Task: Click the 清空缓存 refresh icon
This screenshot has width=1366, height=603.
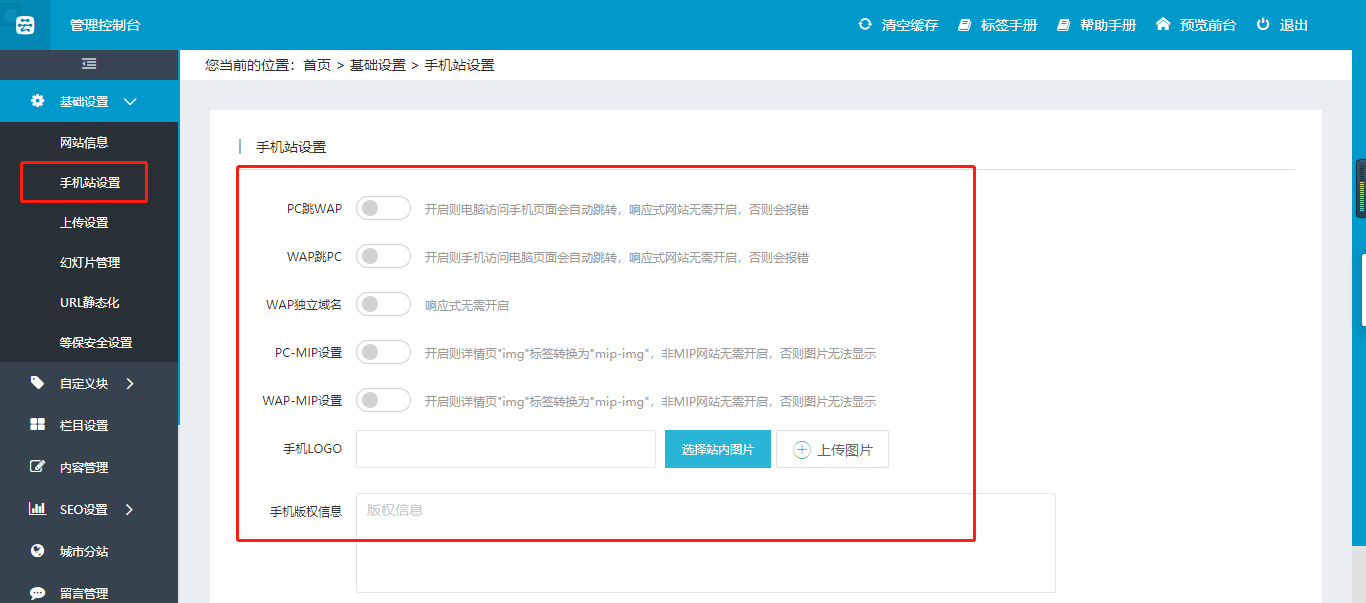Action: (865, 25)
